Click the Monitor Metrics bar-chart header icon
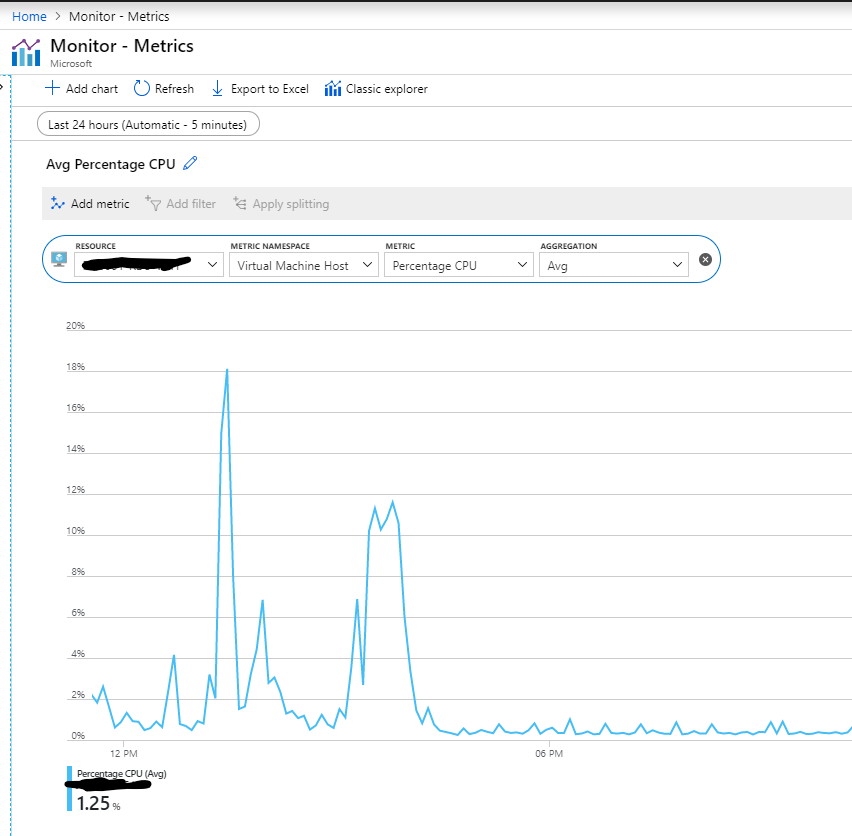 point(25,50)
